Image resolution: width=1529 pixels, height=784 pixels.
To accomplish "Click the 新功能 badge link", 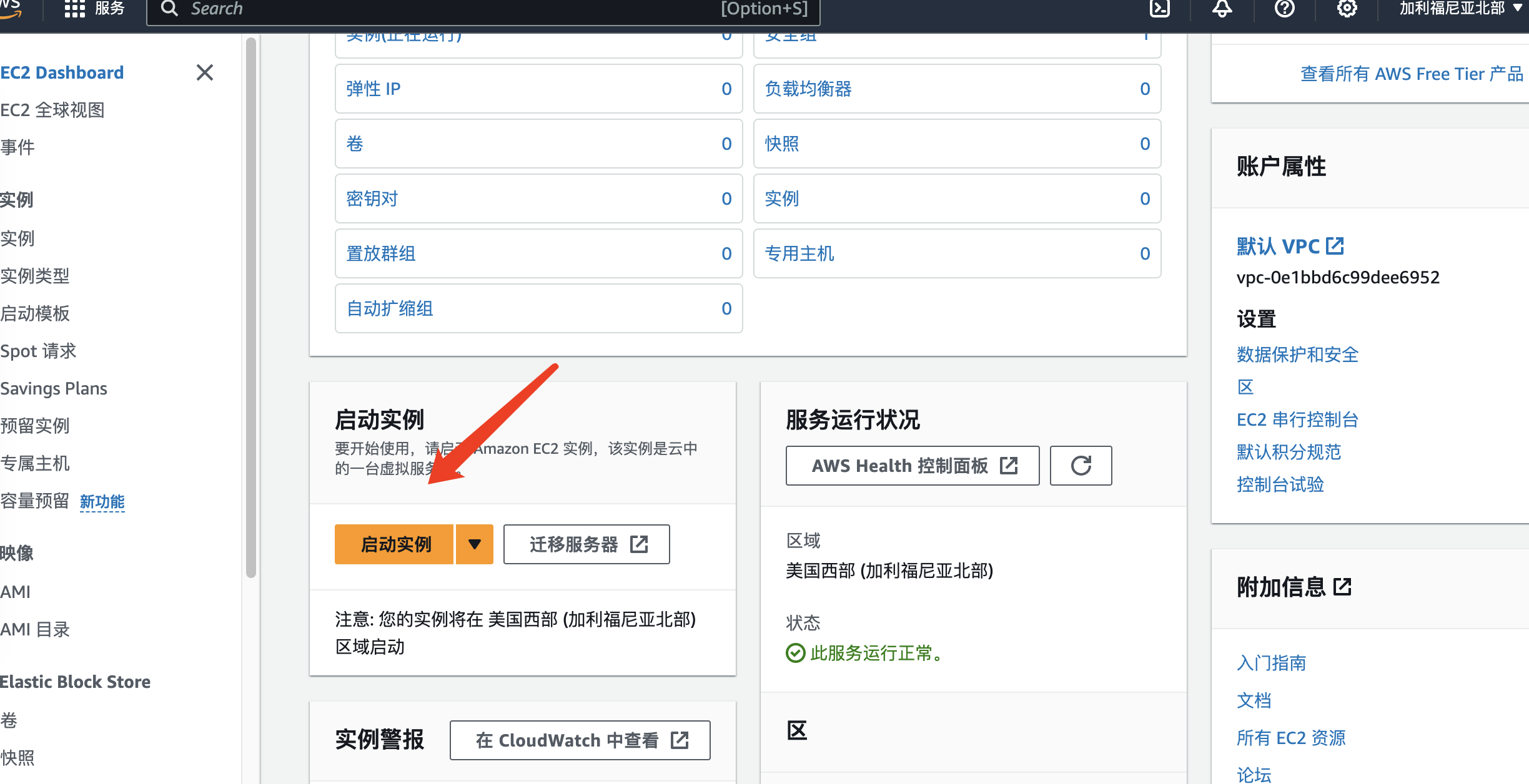I will click(x=102, y=502).
